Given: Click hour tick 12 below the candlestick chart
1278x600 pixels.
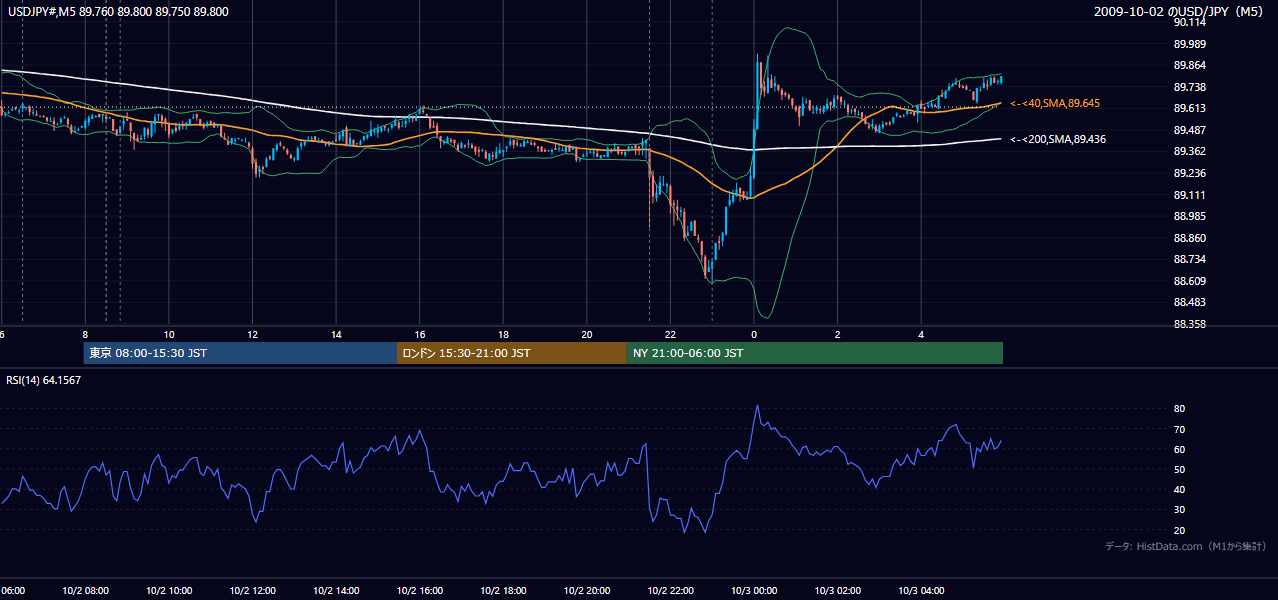Looking at the screenshot, I should [x=253, y=334].
